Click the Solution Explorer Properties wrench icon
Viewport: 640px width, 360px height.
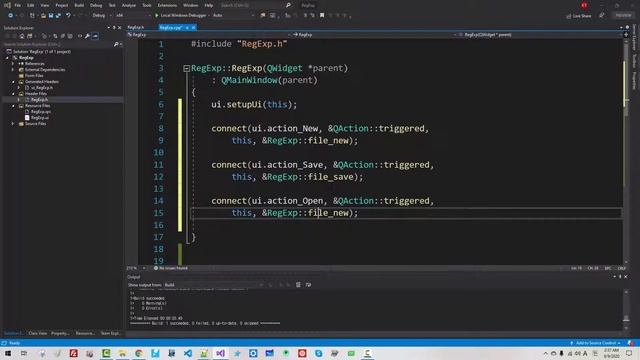pos(87,36)
